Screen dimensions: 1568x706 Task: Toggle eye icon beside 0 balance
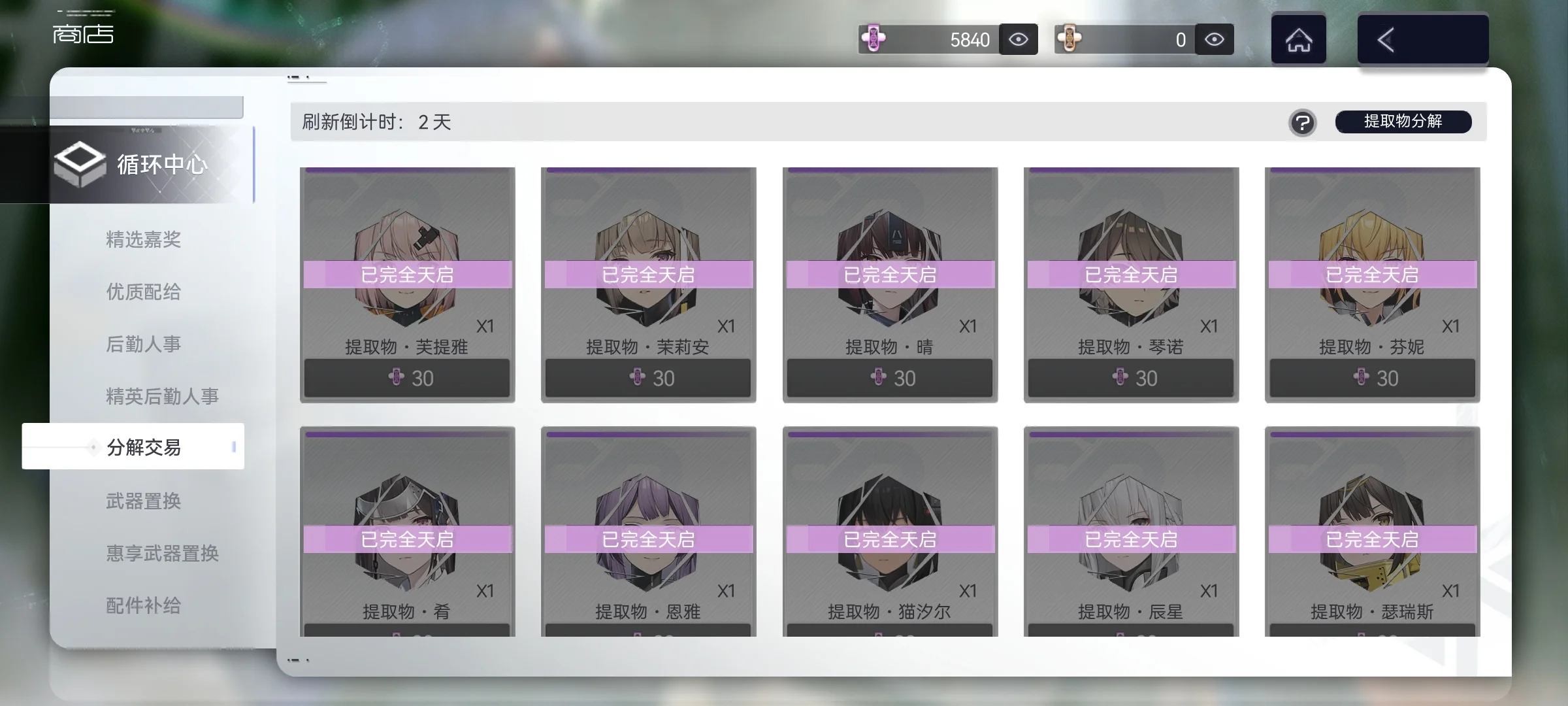(x=1214, y=40)
